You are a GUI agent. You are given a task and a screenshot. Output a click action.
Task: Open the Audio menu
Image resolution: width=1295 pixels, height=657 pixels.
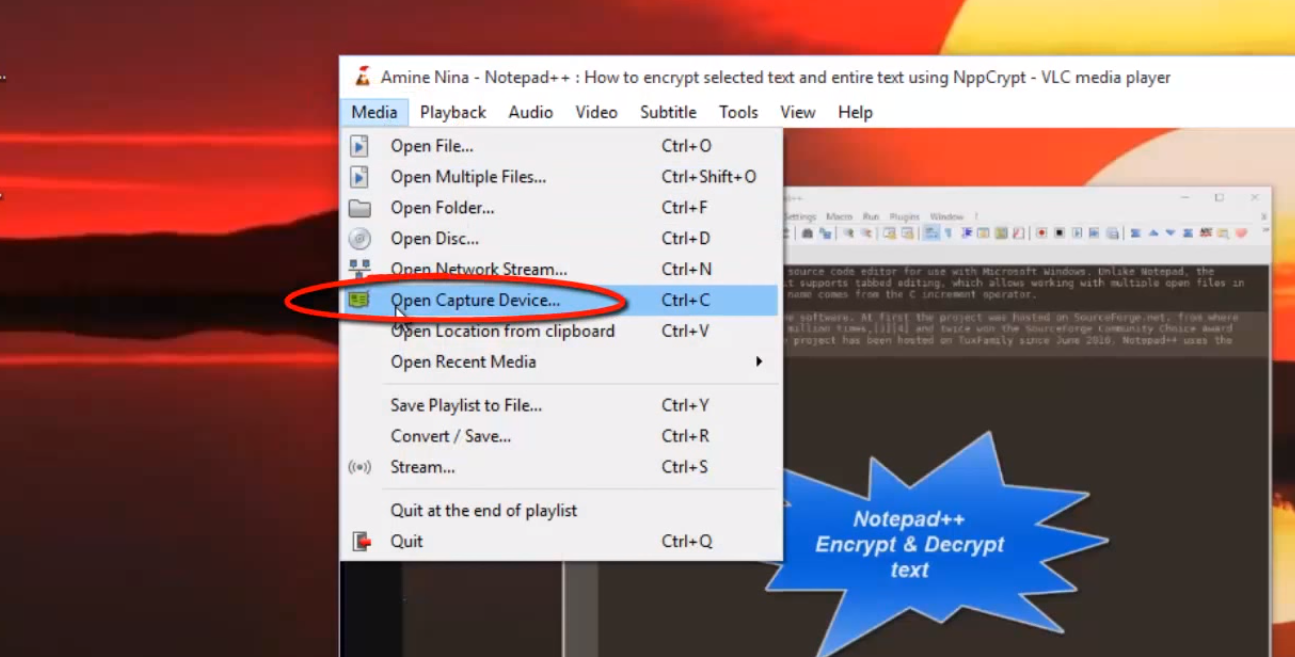[530, 112]
